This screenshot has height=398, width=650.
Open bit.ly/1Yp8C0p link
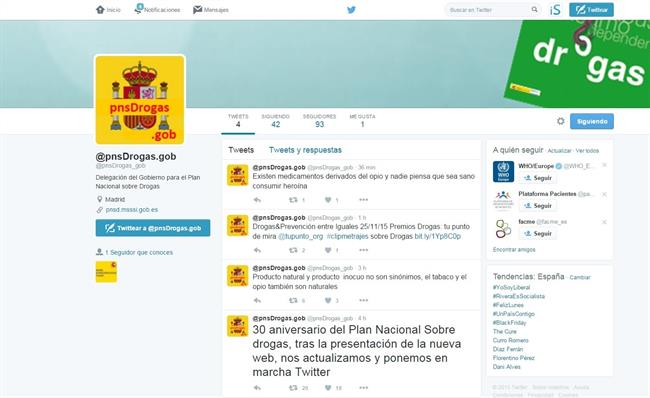click(x=437, y=236)
